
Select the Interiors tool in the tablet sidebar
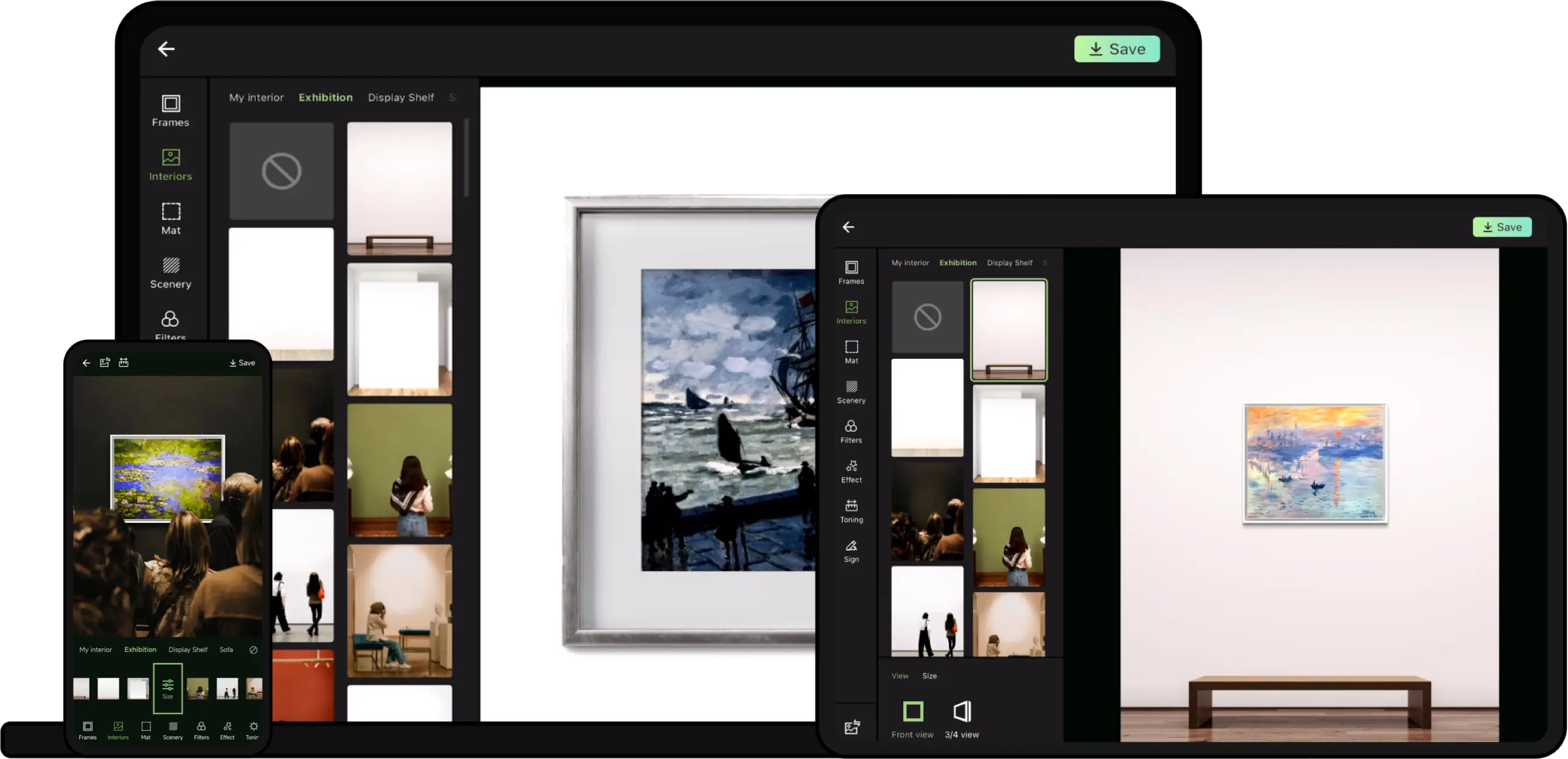click(851, 312)
